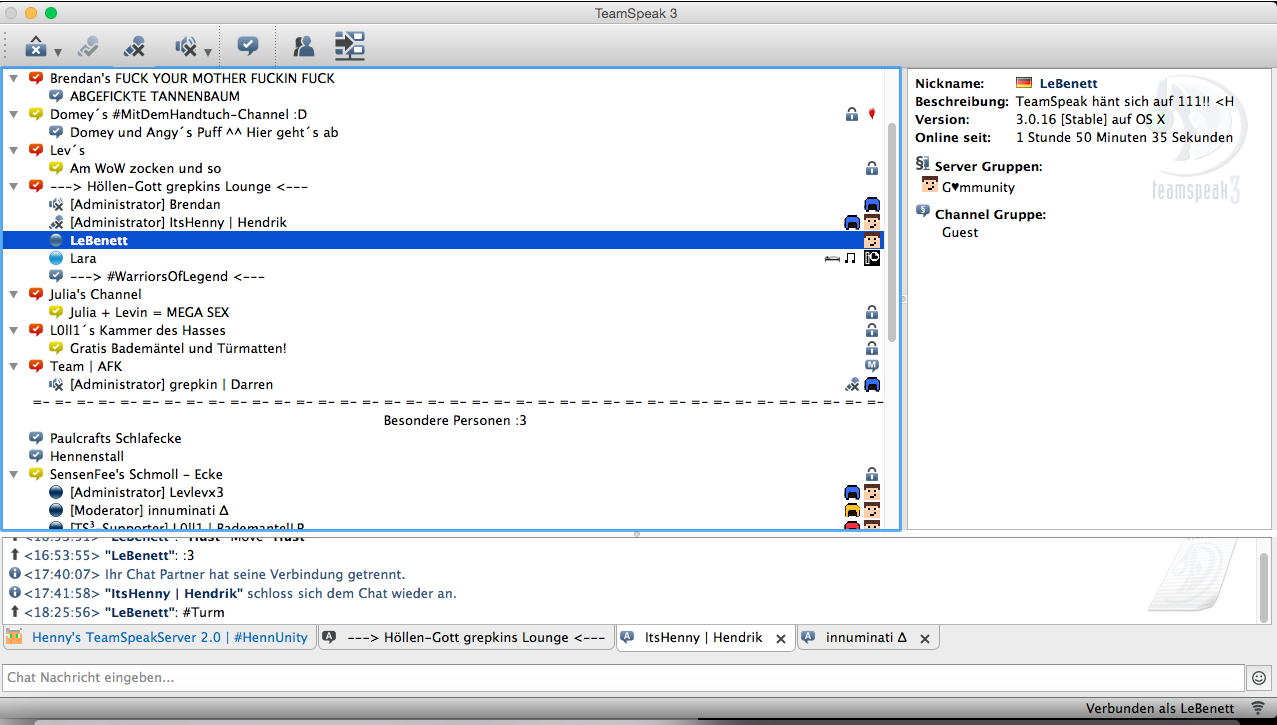Click music note icon on Lara's row

[x=850, y=258]
